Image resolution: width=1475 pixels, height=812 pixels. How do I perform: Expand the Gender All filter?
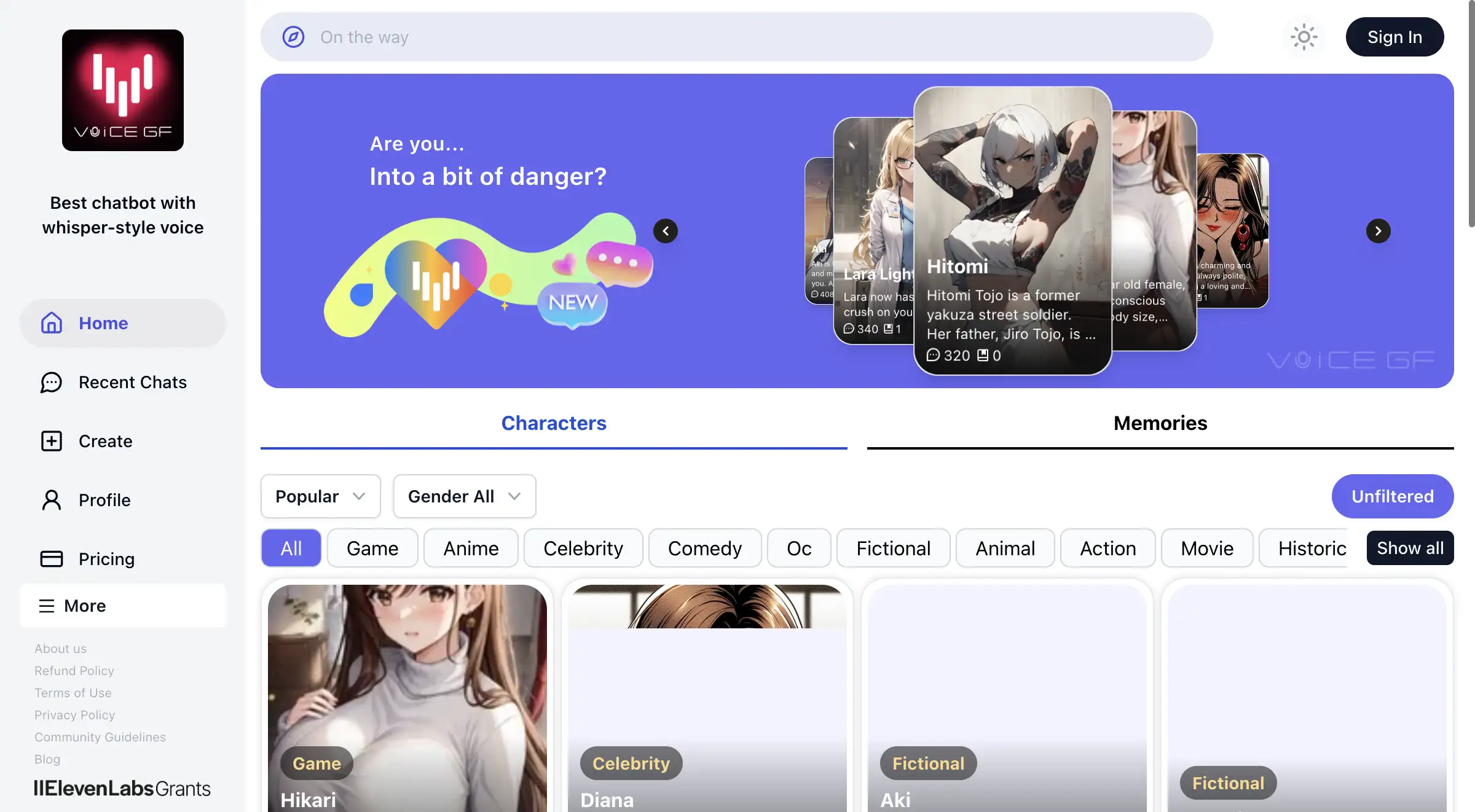[464, 496]
